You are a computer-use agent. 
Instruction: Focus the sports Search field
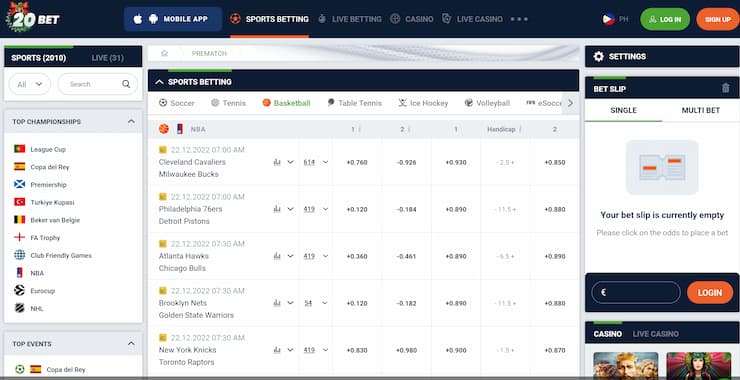(x=98, y=84)
